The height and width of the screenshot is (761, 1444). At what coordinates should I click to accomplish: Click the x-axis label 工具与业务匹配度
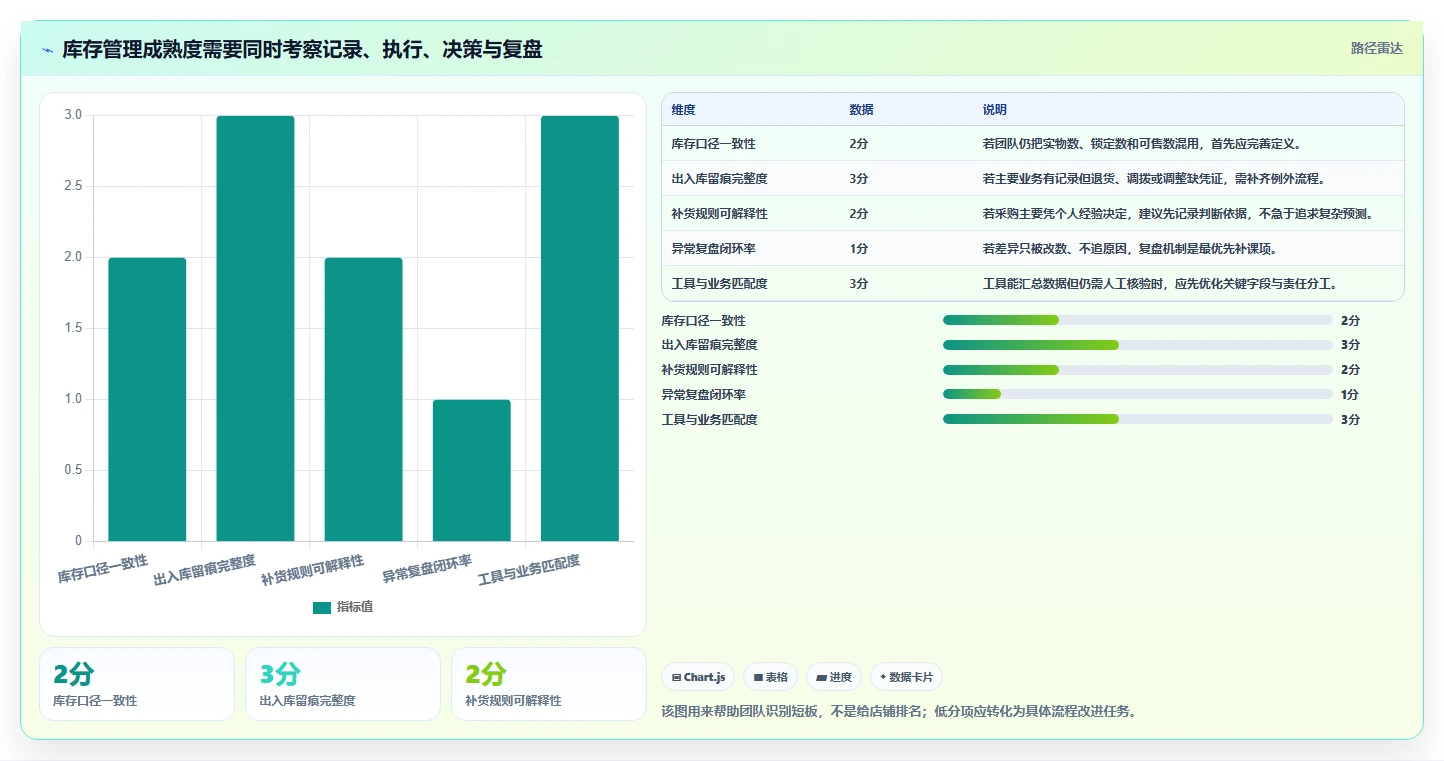point(529,570)
